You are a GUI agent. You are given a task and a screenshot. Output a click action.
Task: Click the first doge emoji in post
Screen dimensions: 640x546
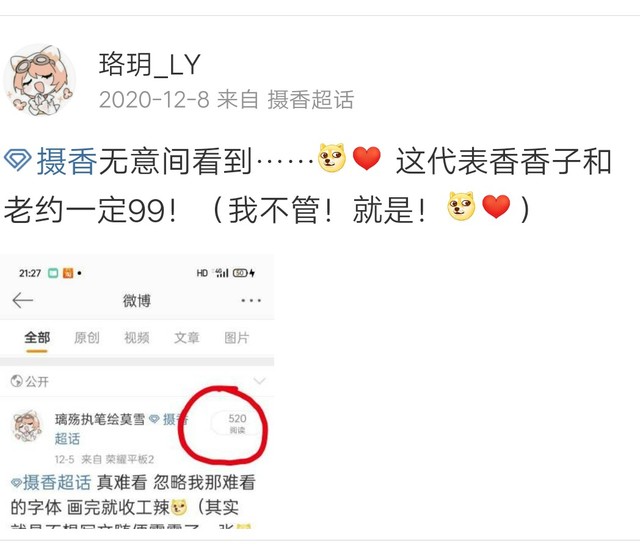332,158
